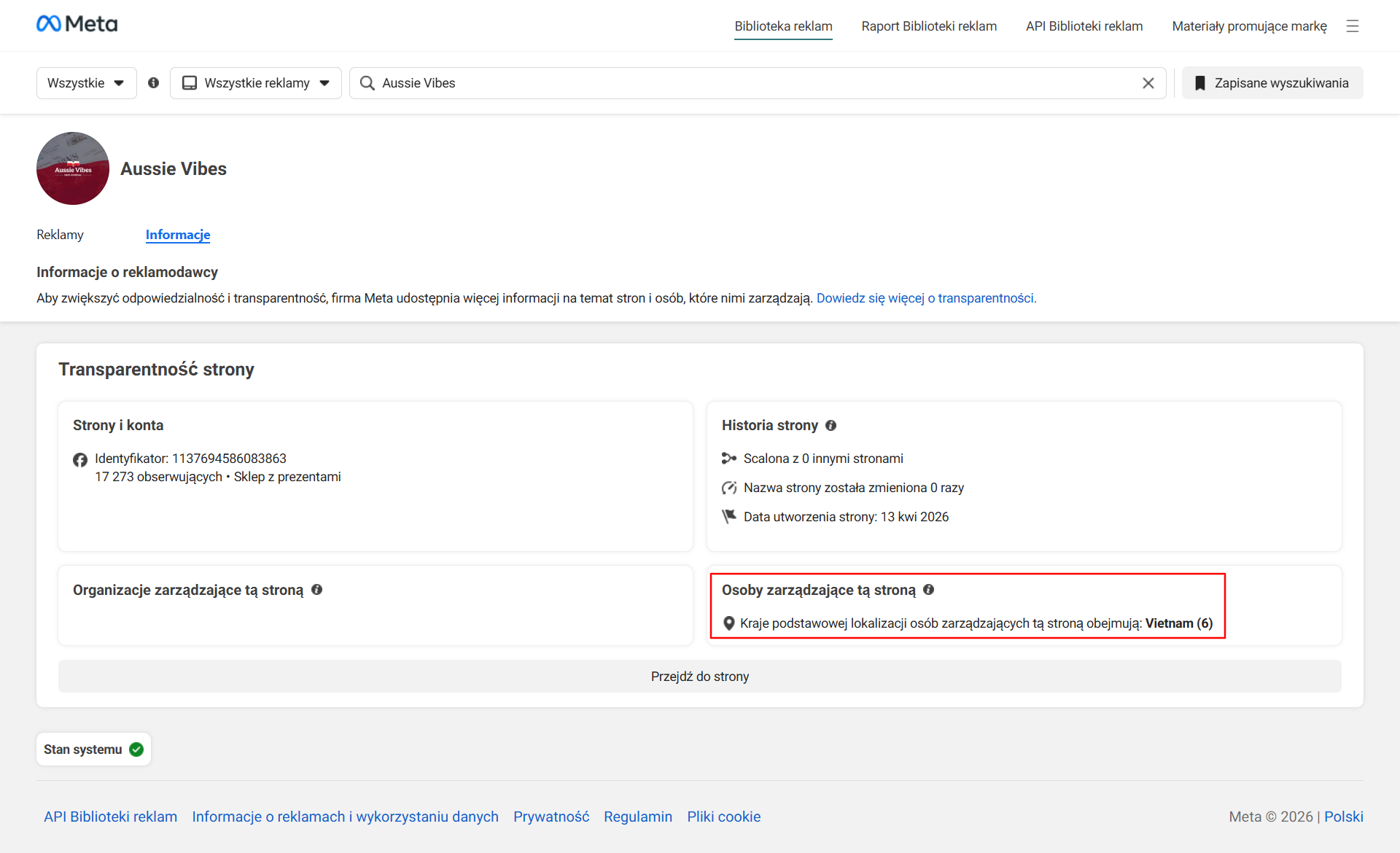Switch to Biblioteka reklam tab

coord(783,26)
